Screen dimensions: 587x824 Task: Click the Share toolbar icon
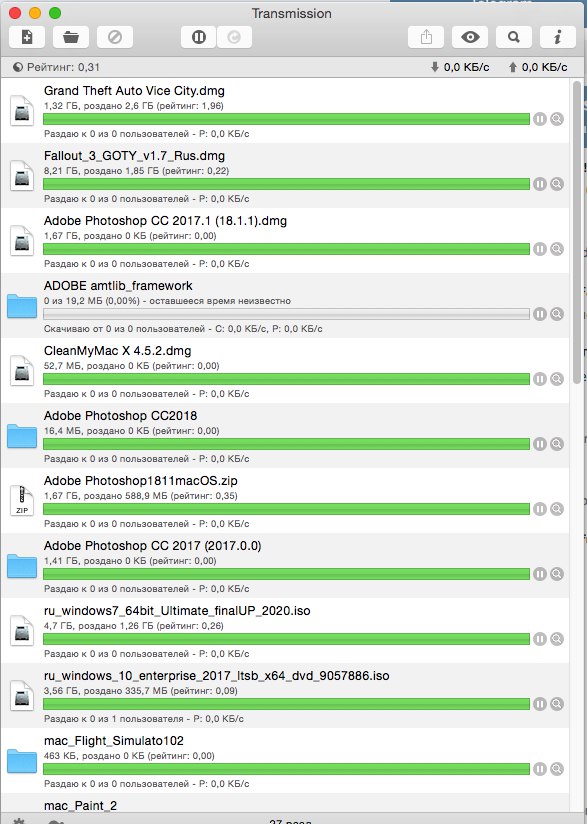[x=426, y=37]
